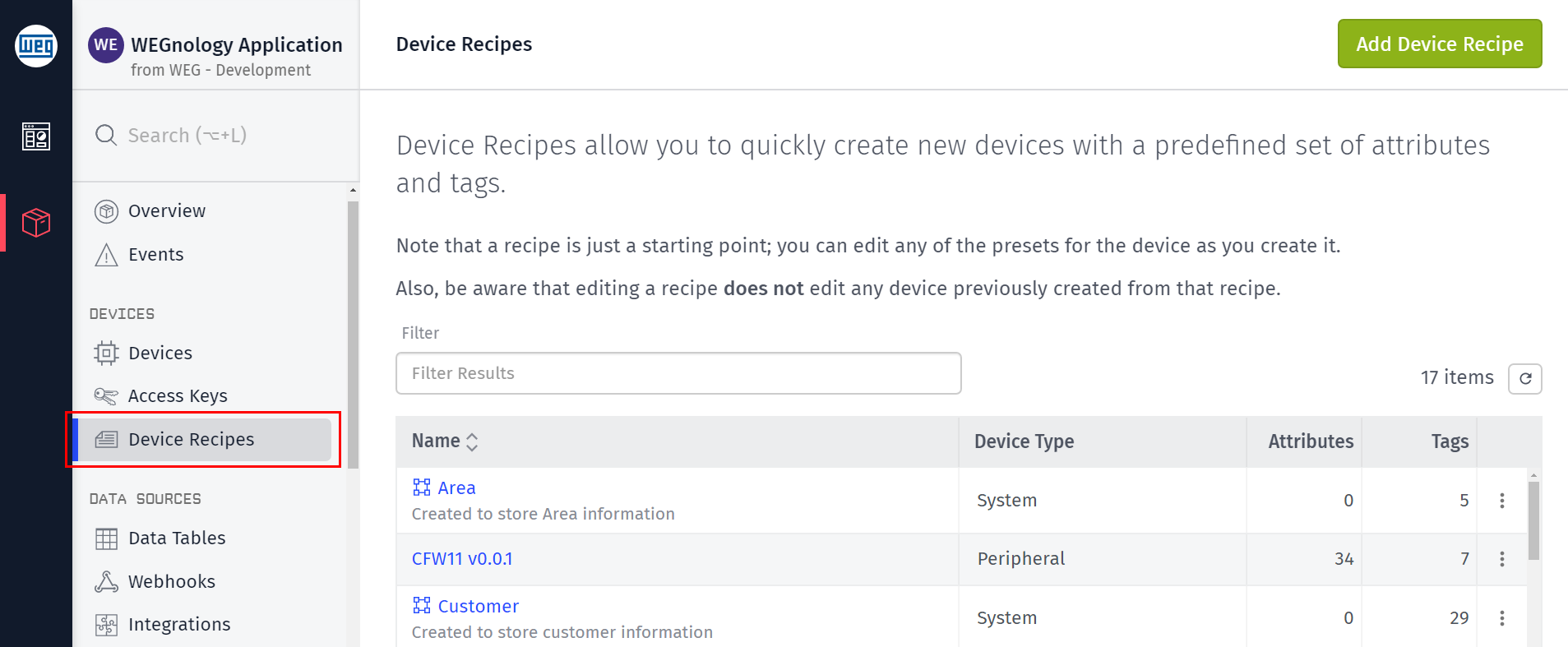Image resolution: width=1568 pixels, height=647 pixels.
Task: Go to Webhooks in the sidebar
Action: [x=172, y=582]
